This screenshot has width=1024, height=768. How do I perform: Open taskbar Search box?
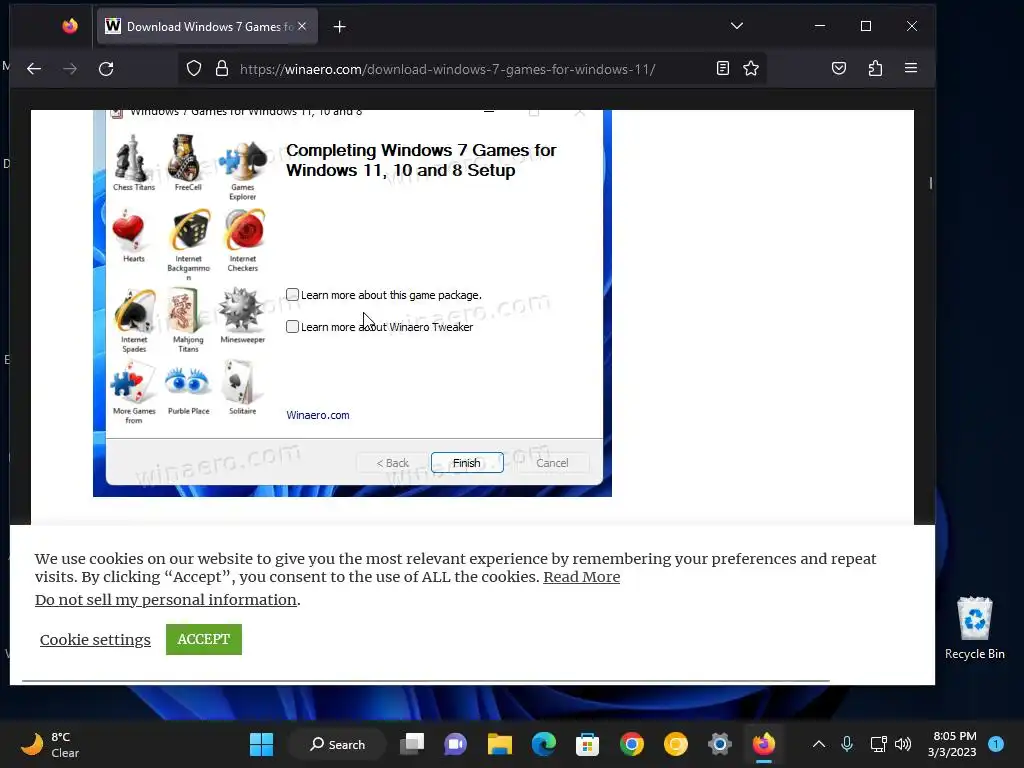pos(338,744)
